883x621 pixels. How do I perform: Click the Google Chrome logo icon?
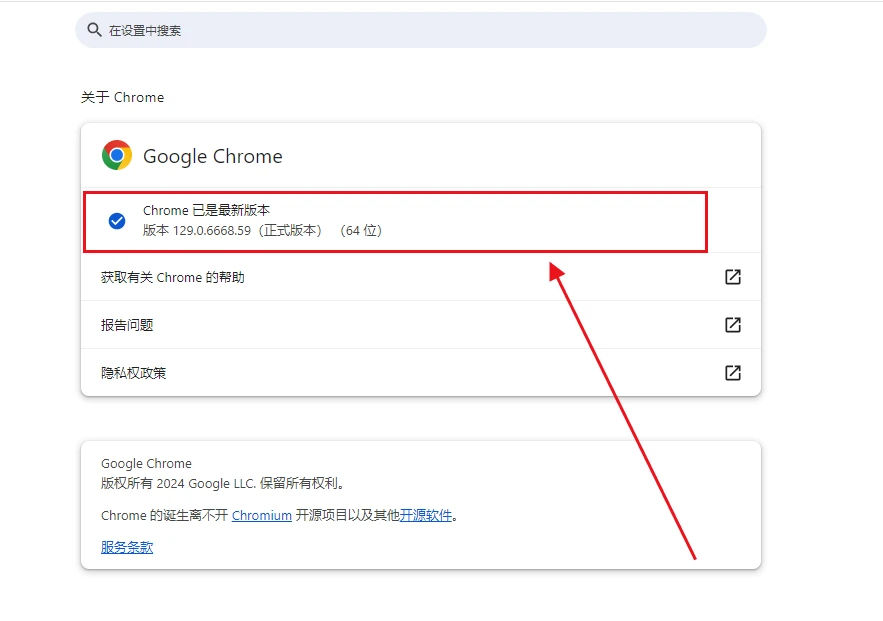(117, 155)
